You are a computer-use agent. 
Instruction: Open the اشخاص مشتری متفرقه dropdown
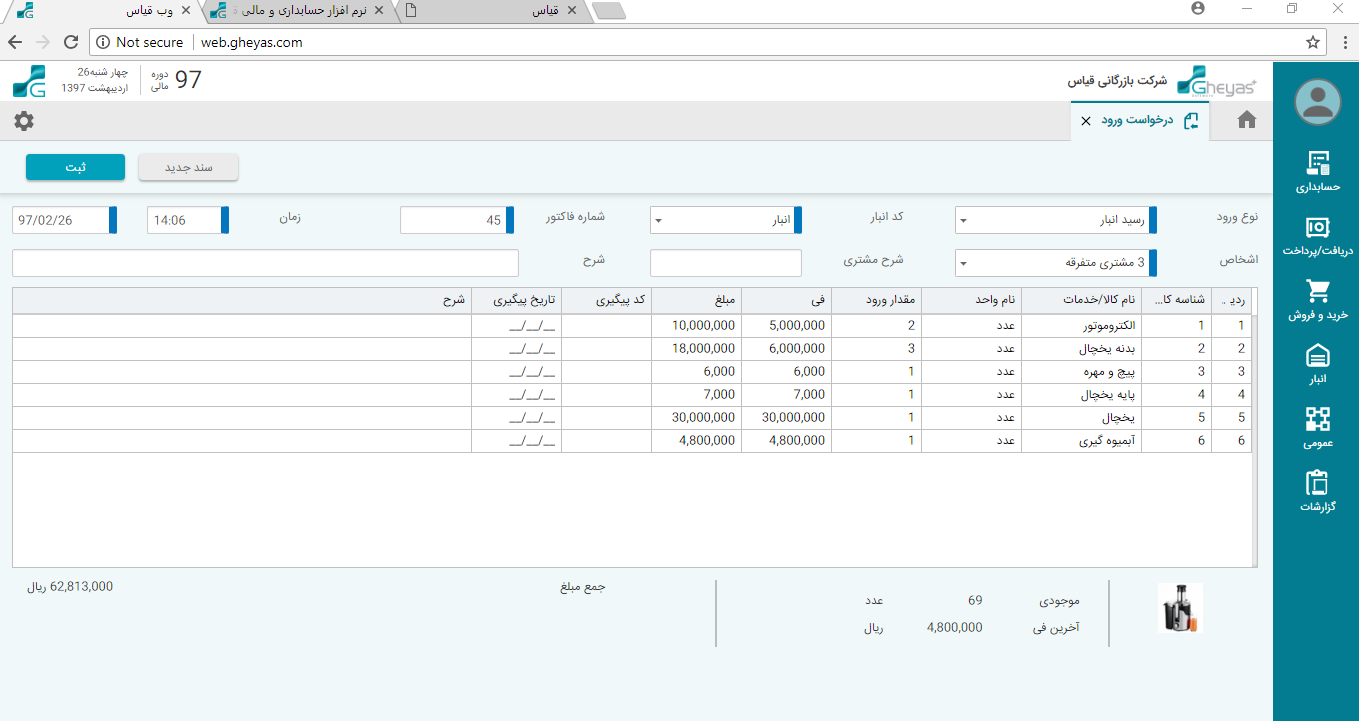[1056, 263]
